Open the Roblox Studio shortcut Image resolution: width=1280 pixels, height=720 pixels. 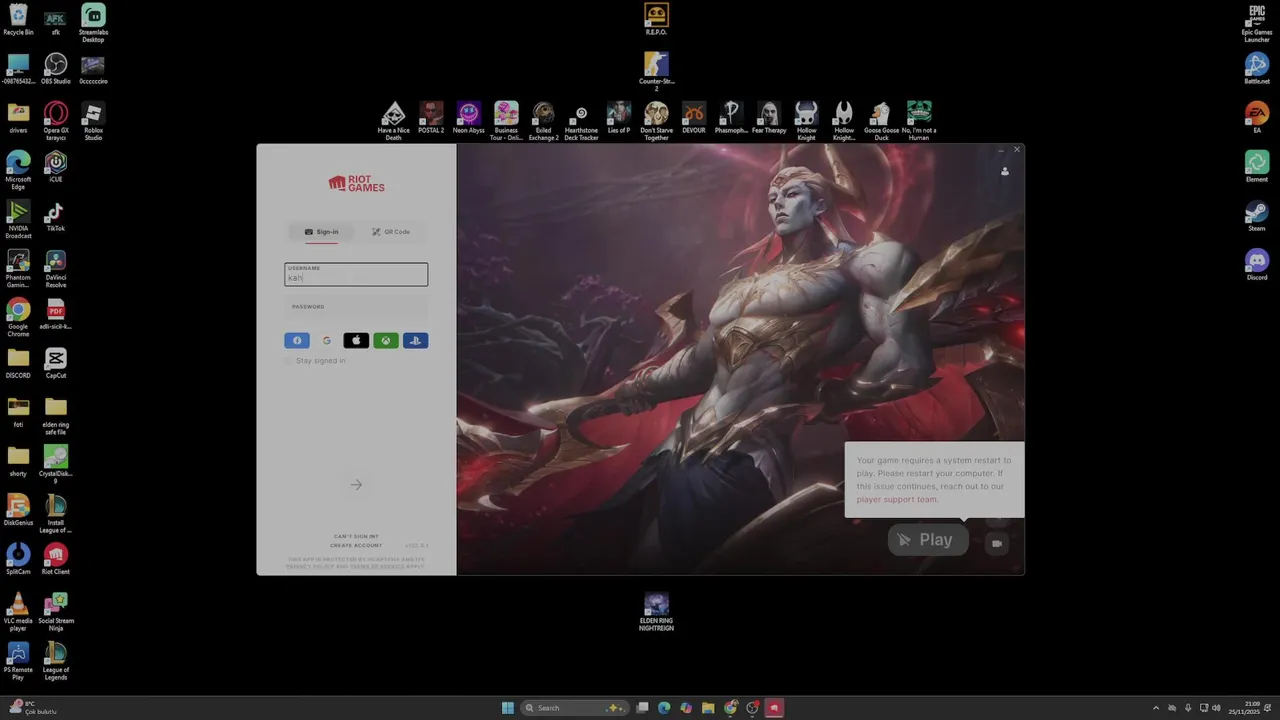click(93, 121)
